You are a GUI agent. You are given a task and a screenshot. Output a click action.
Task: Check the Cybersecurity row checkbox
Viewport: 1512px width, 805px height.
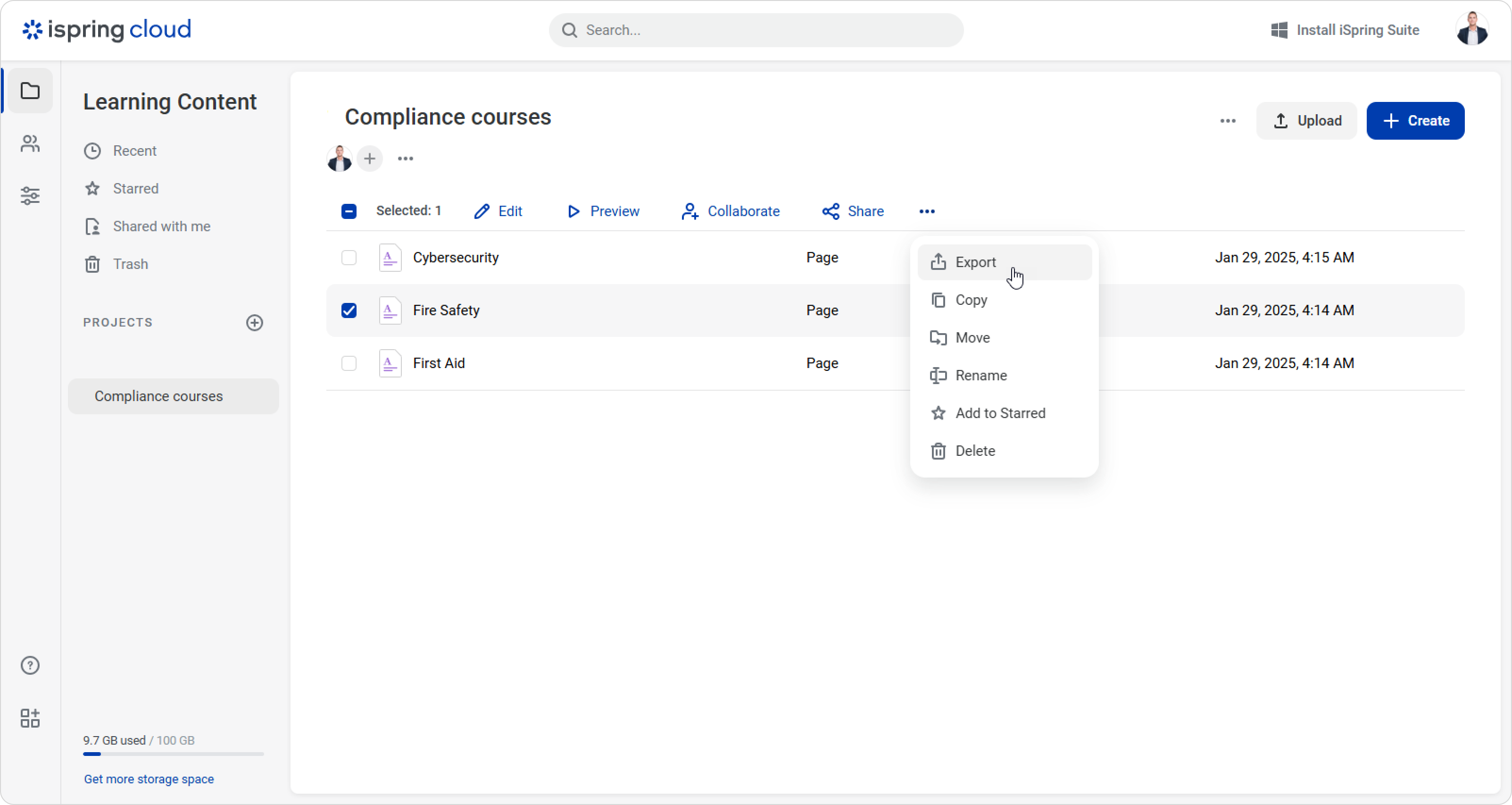349,258
